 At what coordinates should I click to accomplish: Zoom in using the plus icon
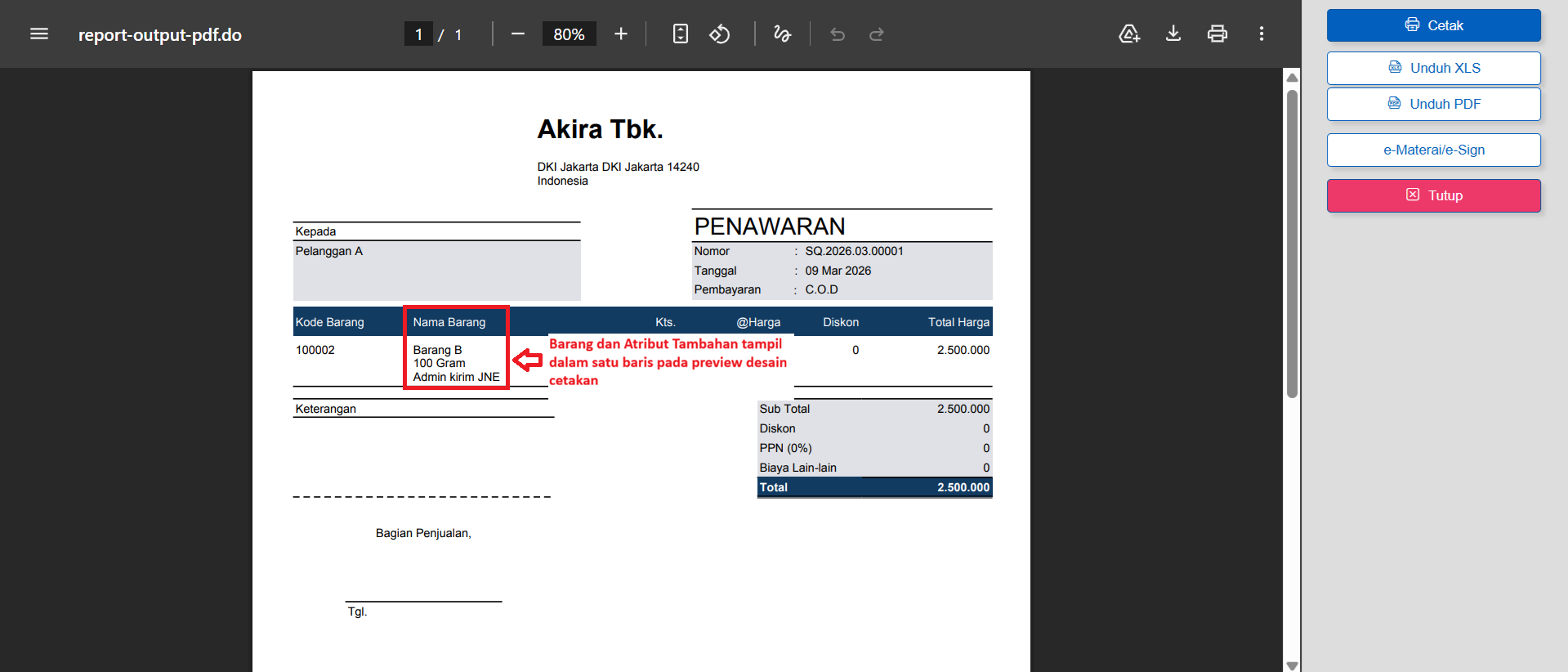point(621,34)
